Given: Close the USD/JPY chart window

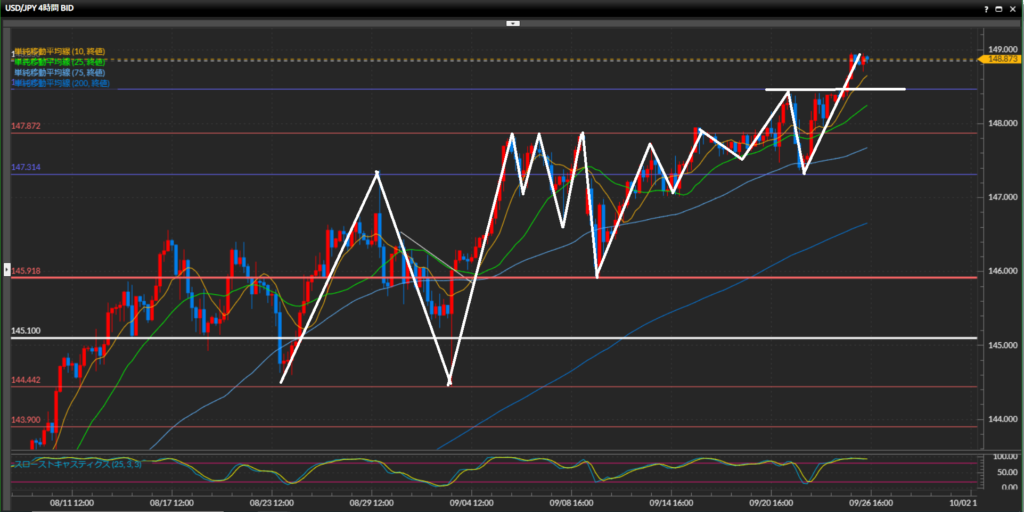Looking at the screenshot, I should point(1012,8).
